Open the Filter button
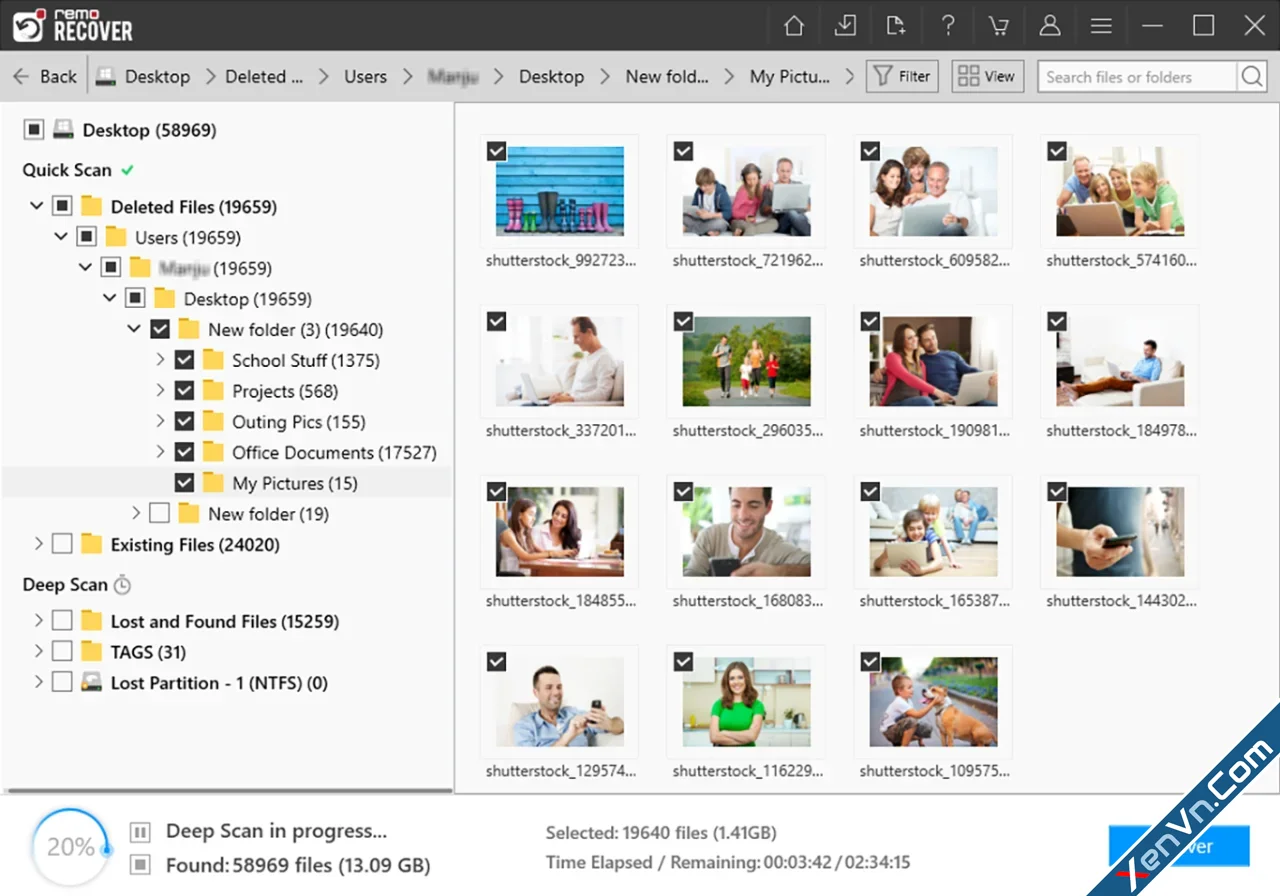Screen dimensions: 1280x896 [902, 76]
